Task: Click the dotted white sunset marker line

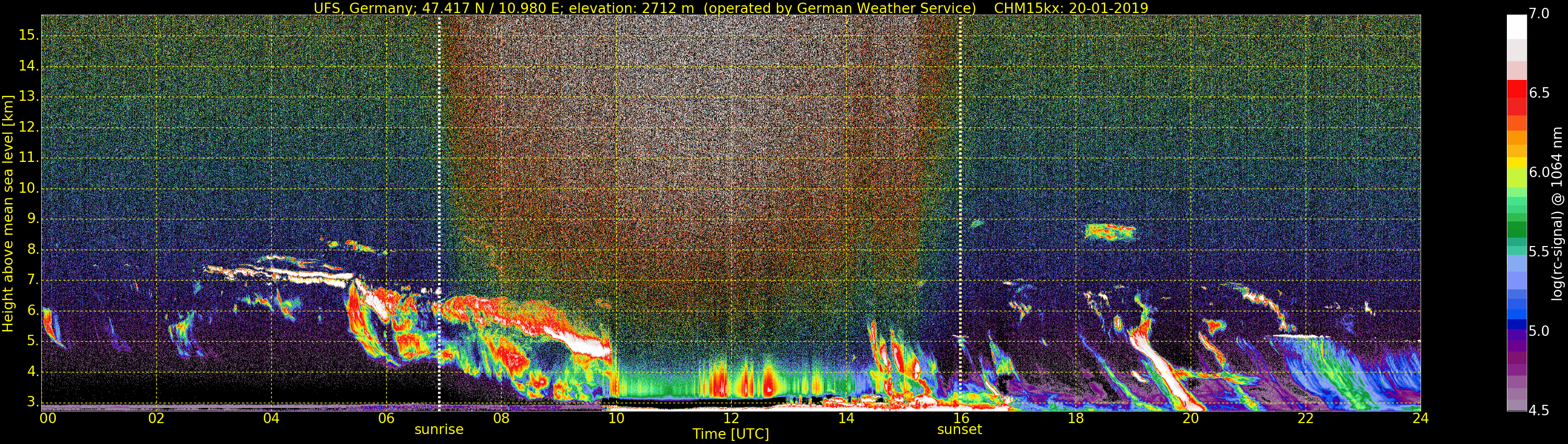Action: (x=960, y=213)
